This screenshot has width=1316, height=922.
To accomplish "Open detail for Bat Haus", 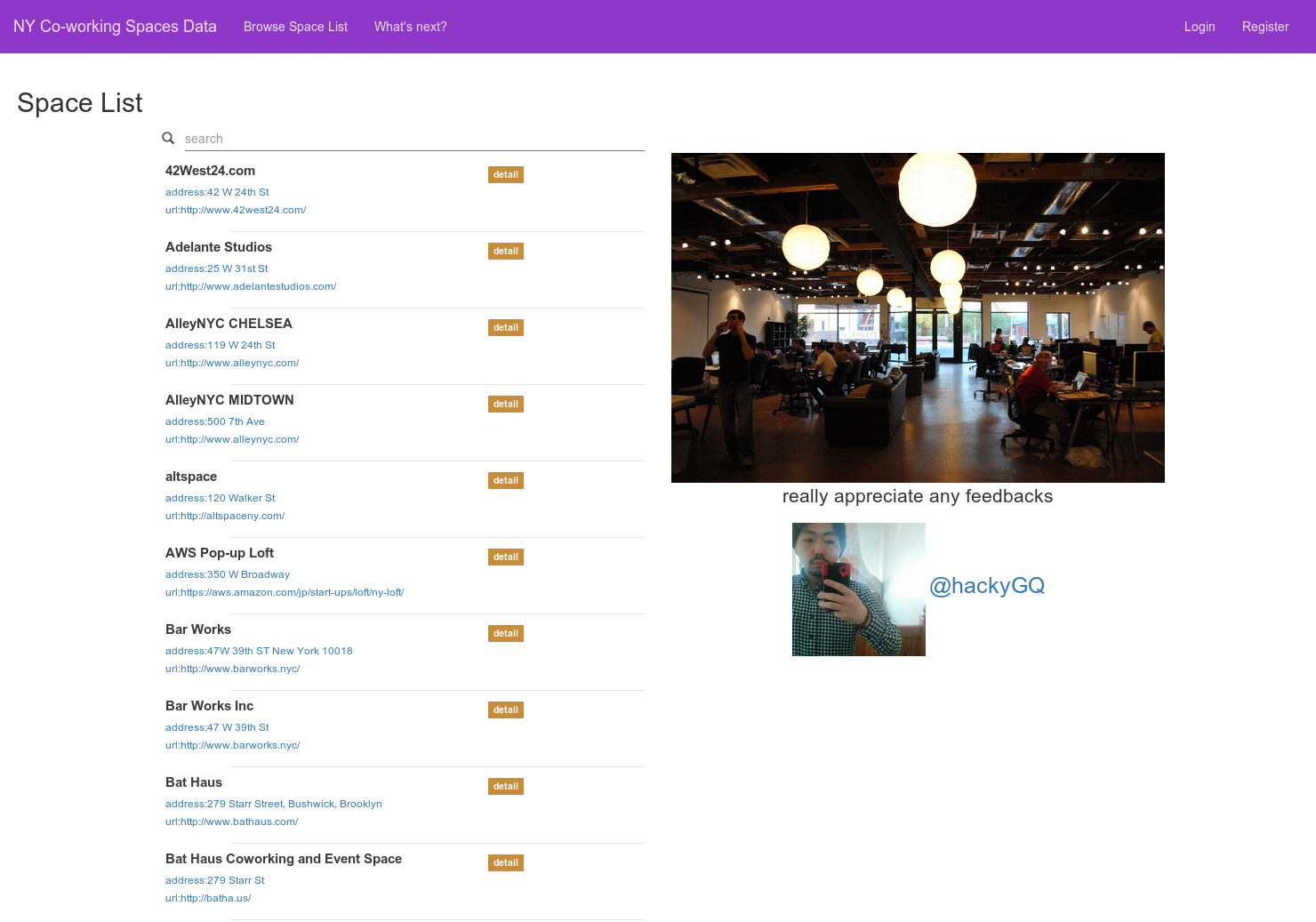I will click(x=505, y=786).
